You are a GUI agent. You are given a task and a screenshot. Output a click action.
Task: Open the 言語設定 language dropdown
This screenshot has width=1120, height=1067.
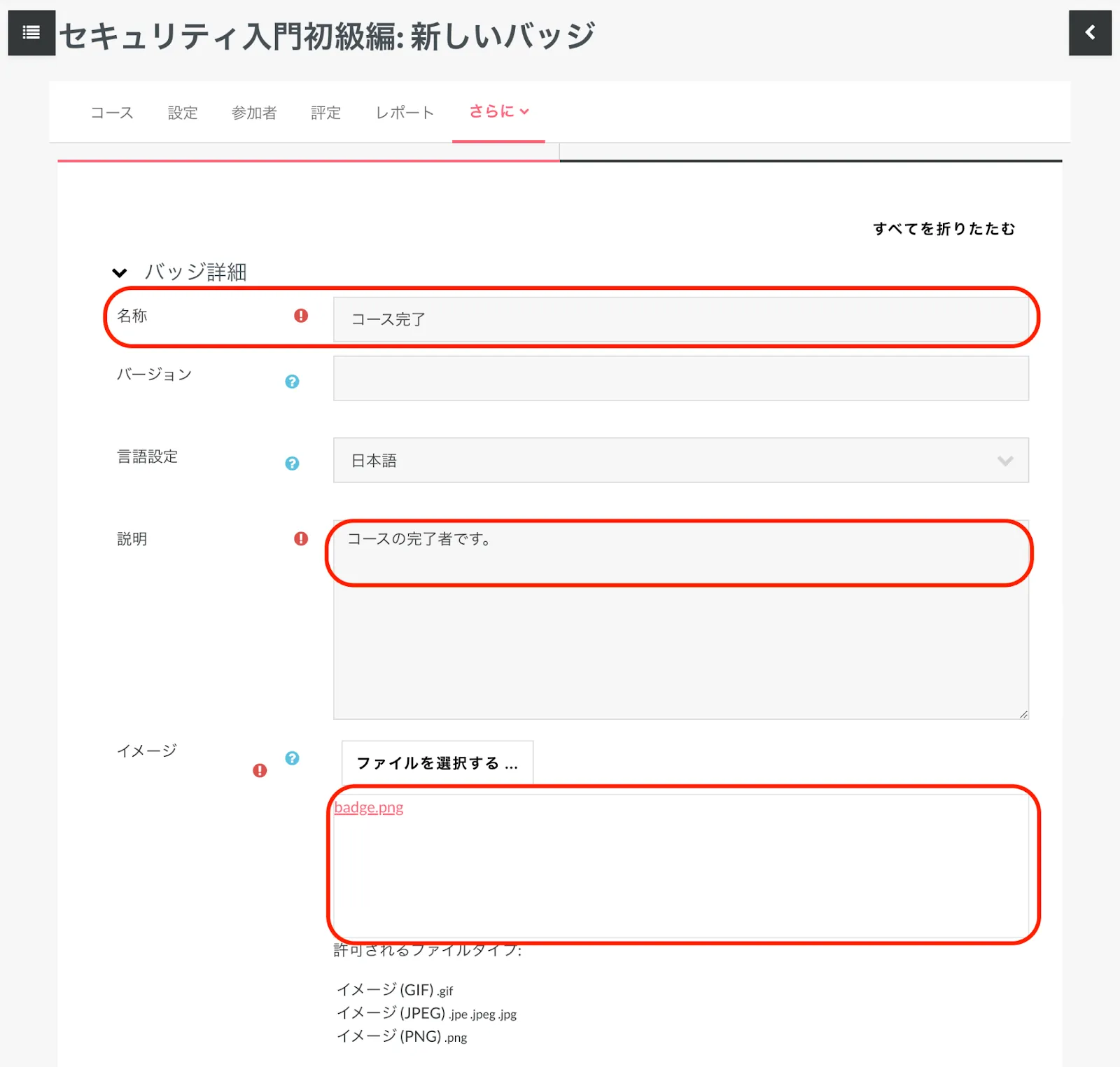[x=680, y=461]
